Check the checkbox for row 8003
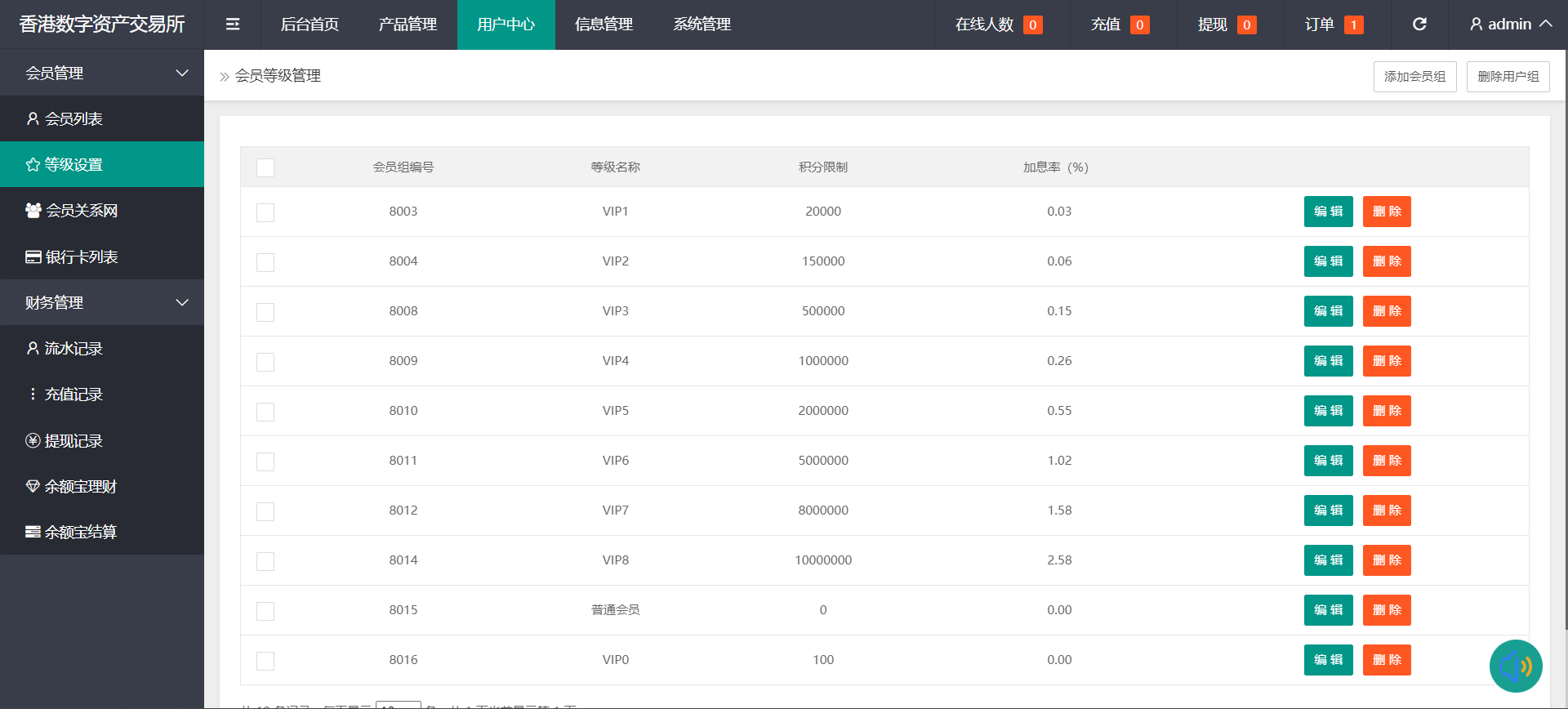Screen dimensions: 1568x709 265,212
